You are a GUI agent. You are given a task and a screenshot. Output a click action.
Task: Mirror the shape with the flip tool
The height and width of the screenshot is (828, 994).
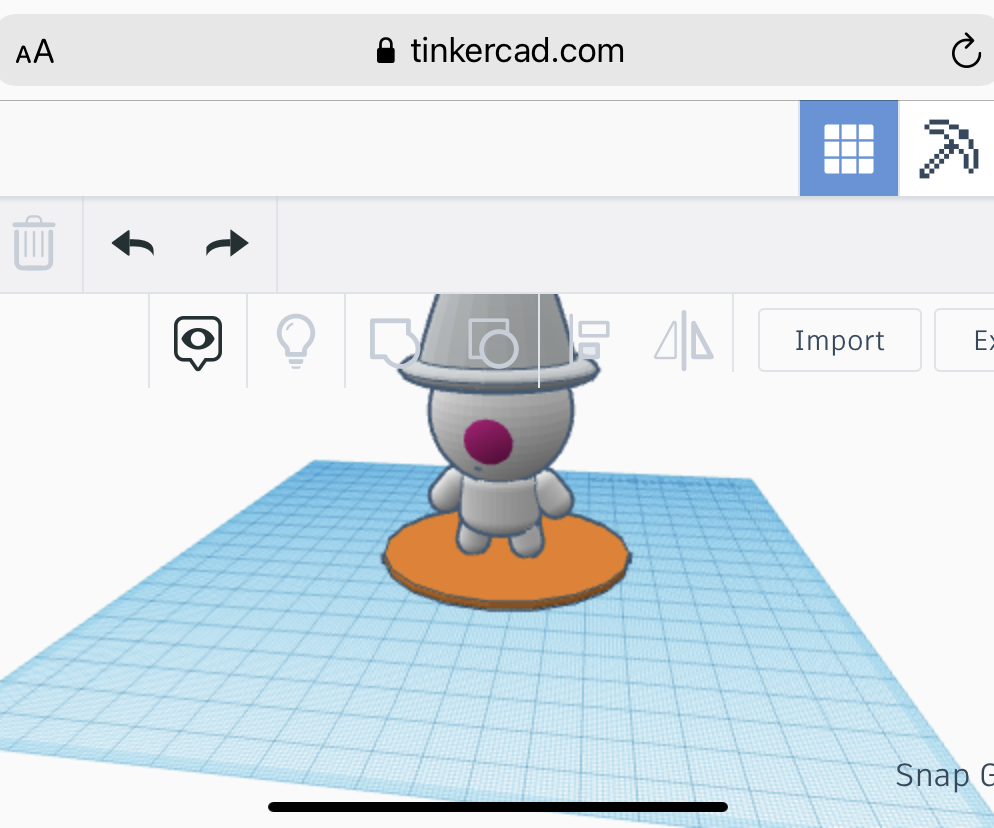point(683,340)
